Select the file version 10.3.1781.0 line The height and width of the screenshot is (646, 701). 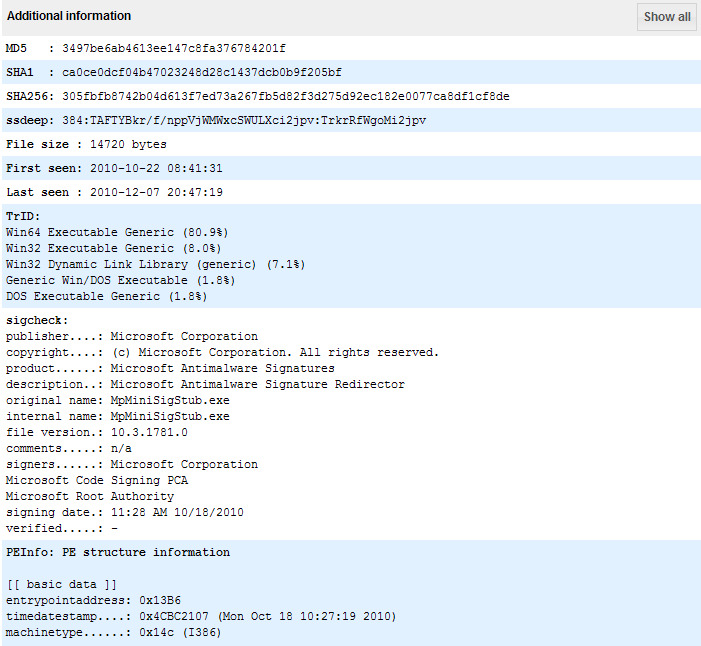coord(97,432)
